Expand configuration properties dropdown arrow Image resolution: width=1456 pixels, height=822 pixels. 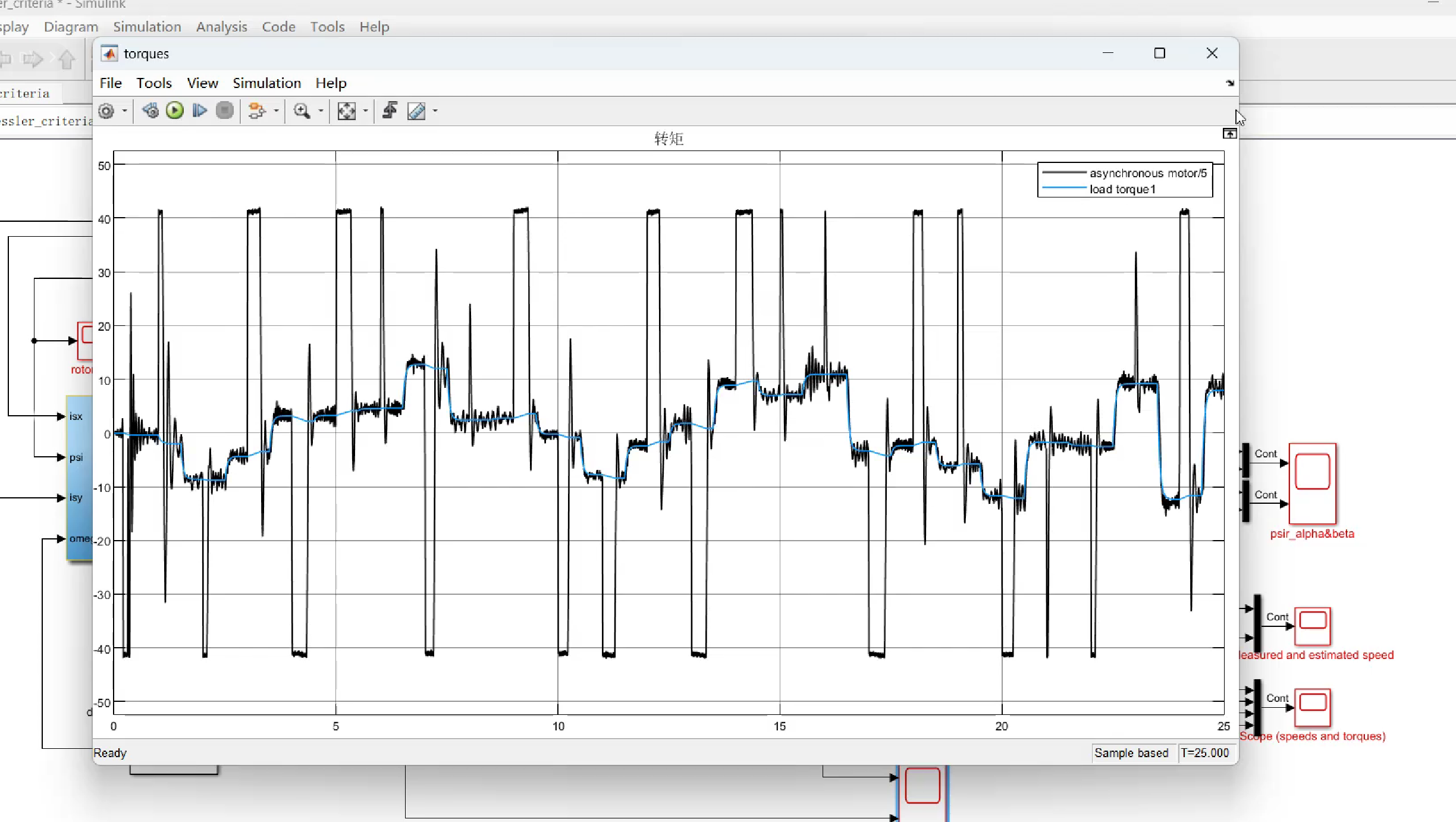click(125, 111)
